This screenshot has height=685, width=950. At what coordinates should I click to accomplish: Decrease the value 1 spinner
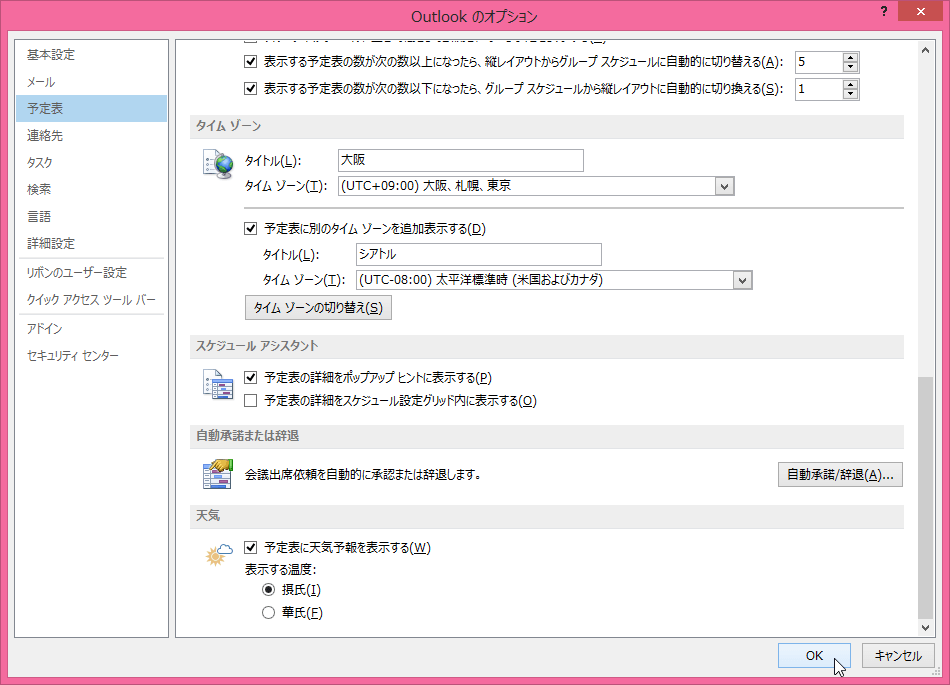(851, 93)
